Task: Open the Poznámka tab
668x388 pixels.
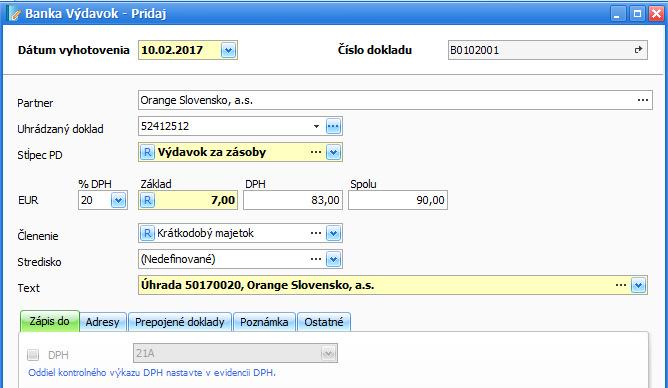Action: coord(264,322)
